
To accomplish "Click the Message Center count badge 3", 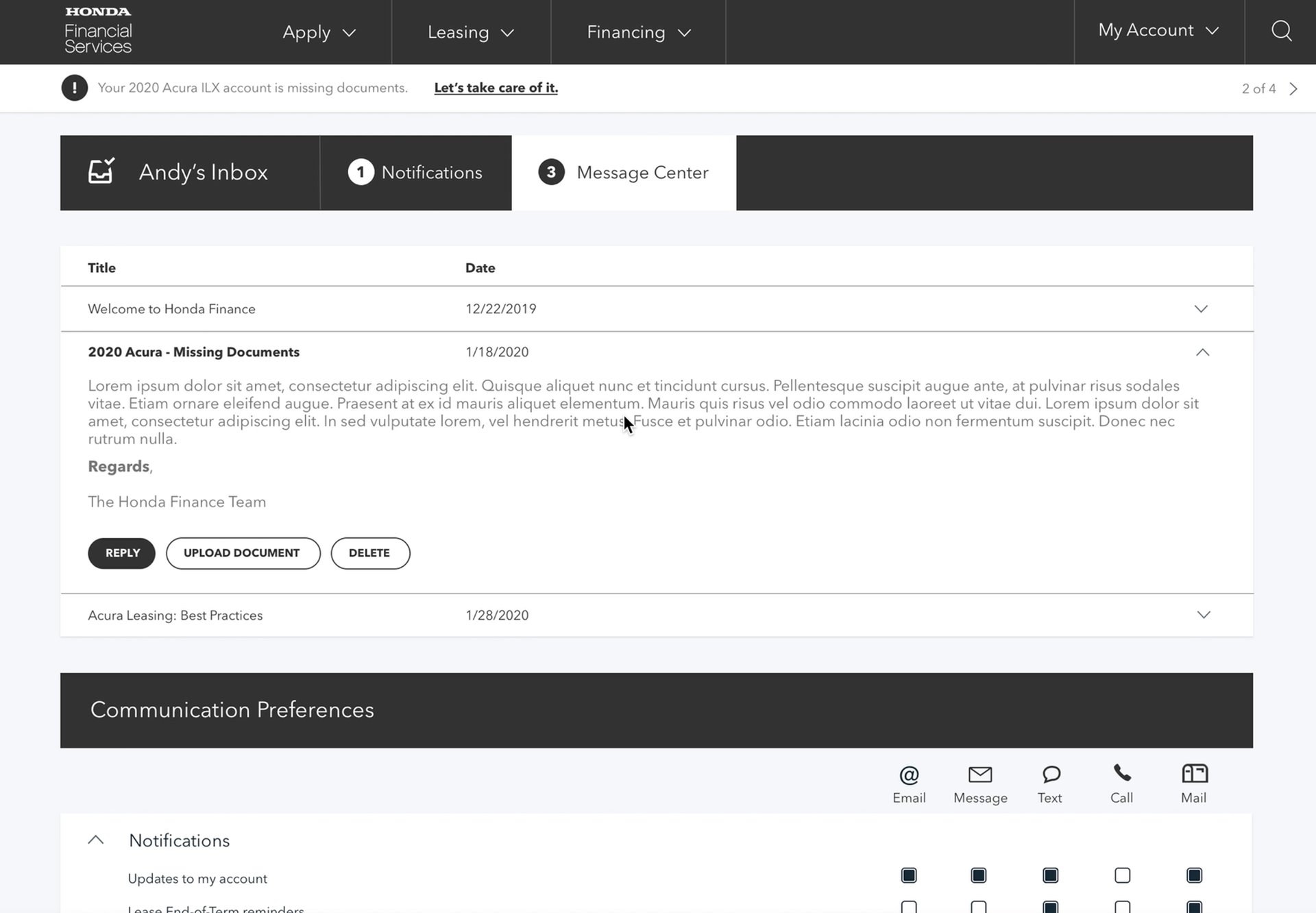I will click(551, 172).
